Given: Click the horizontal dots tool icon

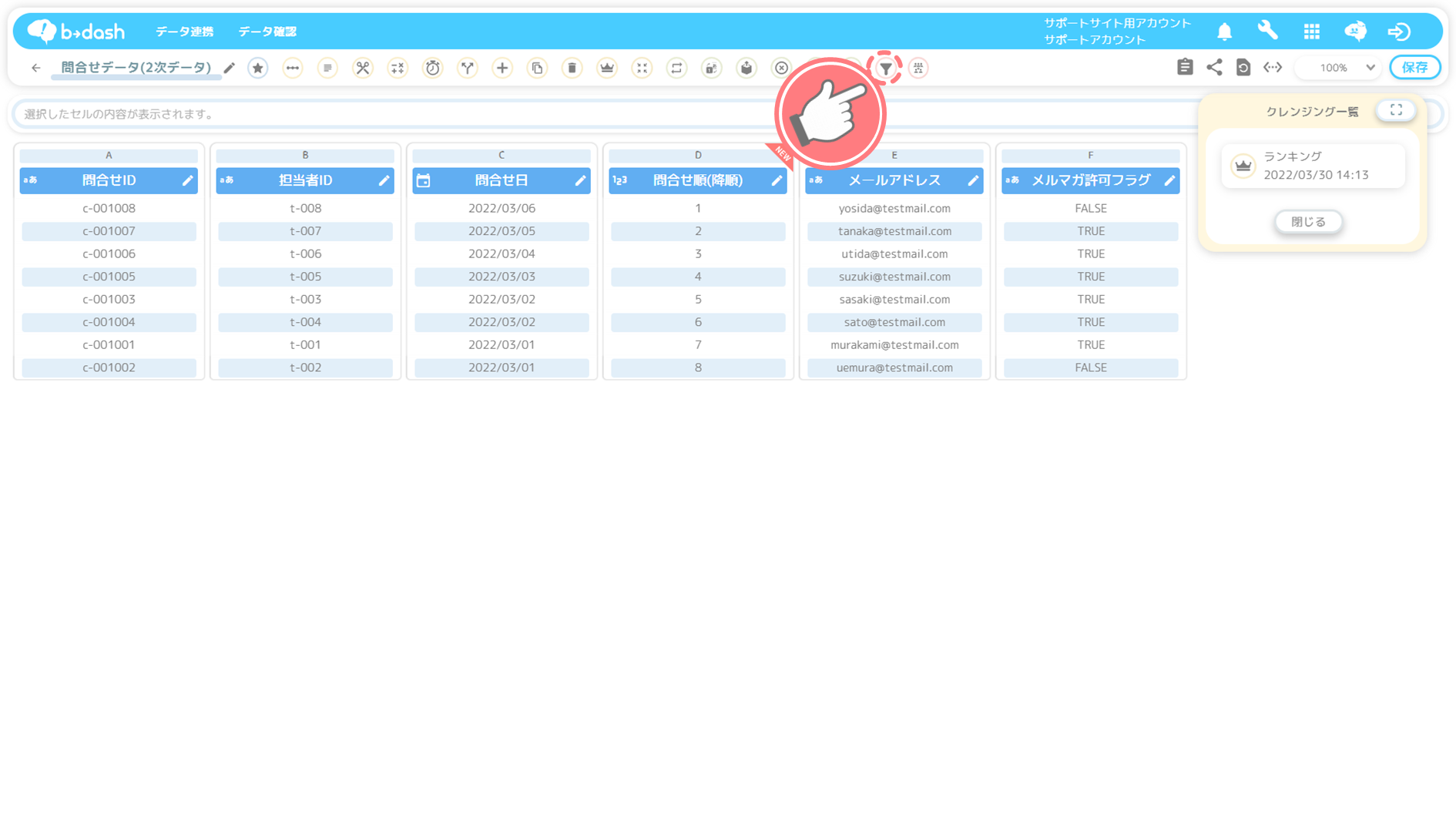Looking at the screenshot, I should pos(293,68).
